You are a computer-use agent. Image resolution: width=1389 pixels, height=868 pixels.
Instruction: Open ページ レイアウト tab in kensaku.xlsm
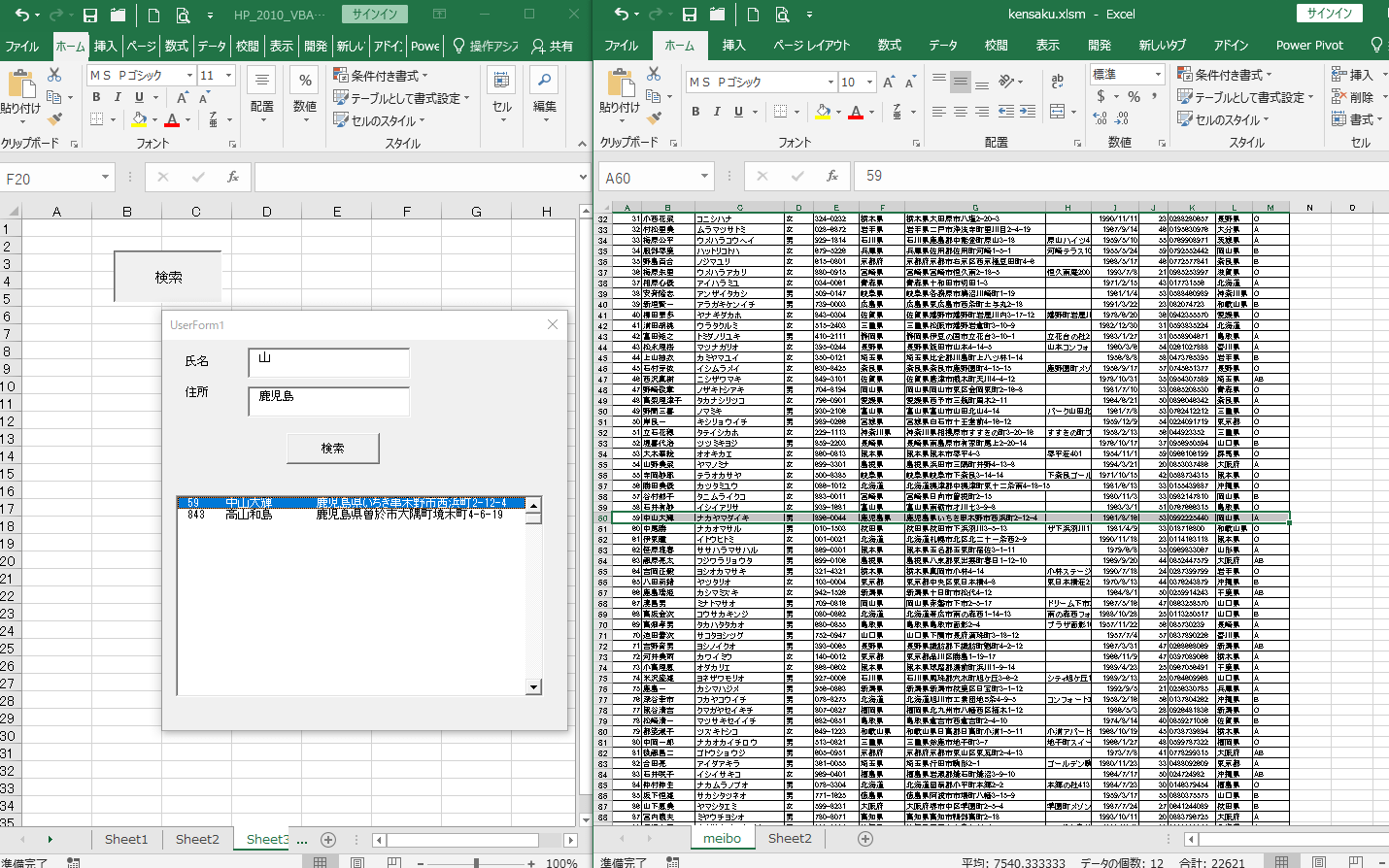811,46
